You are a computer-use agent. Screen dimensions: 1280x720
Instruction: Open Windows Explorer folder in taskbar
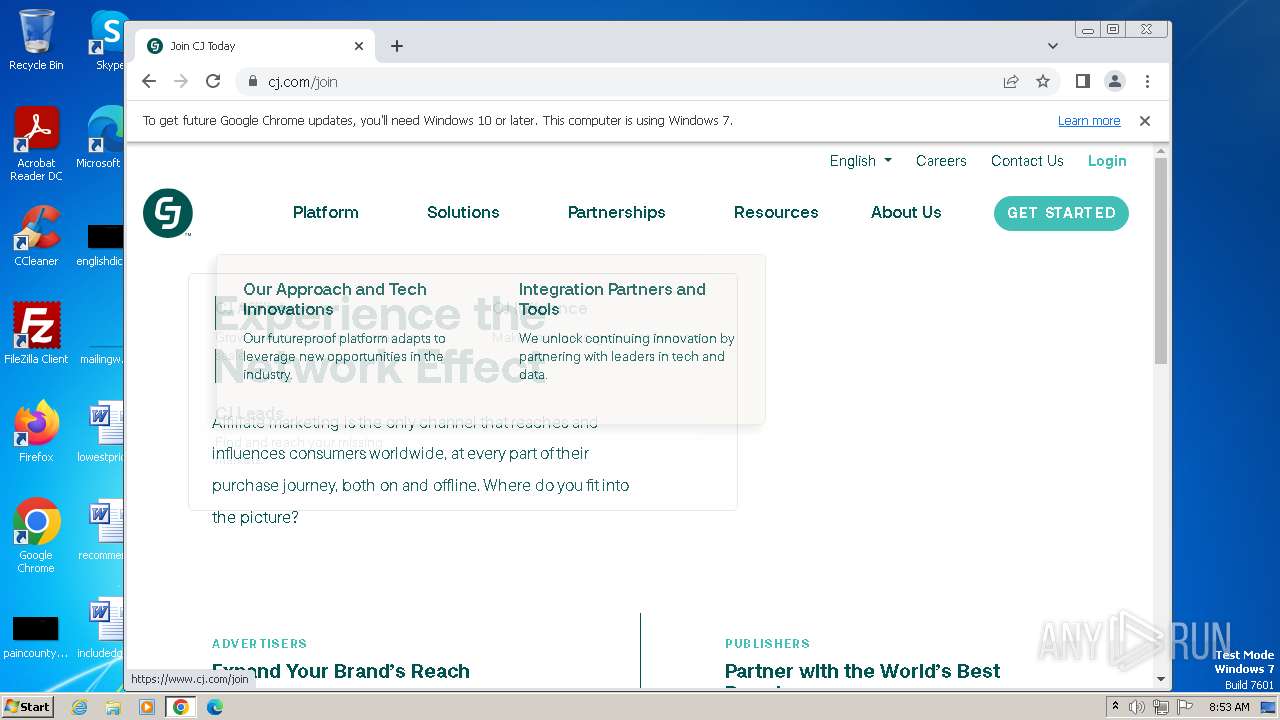[113, 707]
